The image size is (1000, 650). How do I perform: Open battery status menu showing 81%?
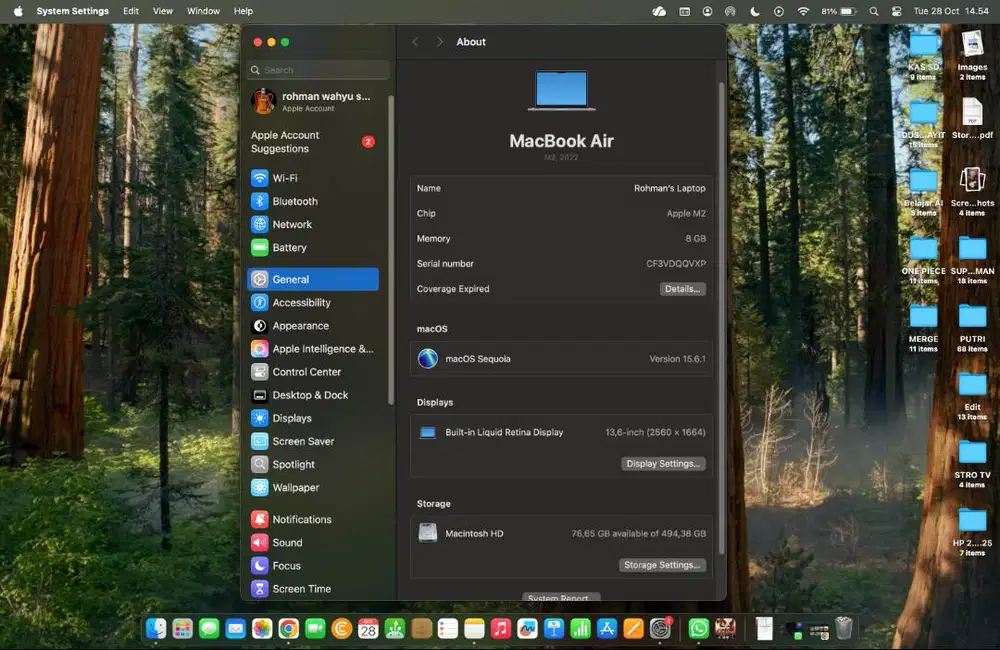(838, 11)
